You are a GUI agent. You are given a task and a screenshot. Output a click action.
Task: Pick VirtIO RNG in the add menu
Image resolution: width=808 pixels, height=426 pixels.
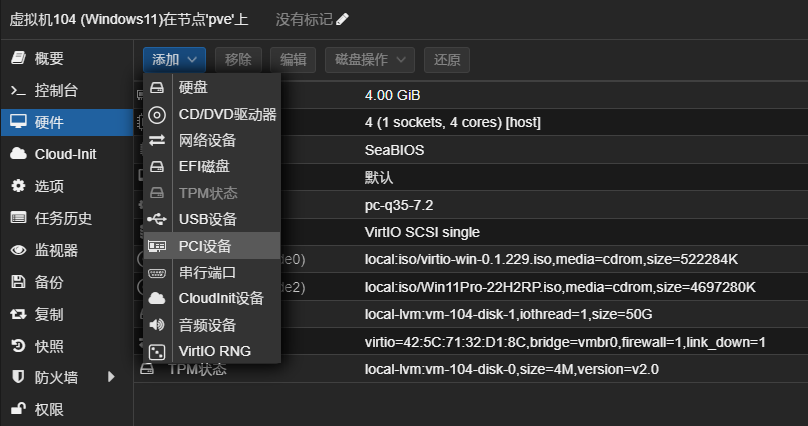tap(214, 351)
